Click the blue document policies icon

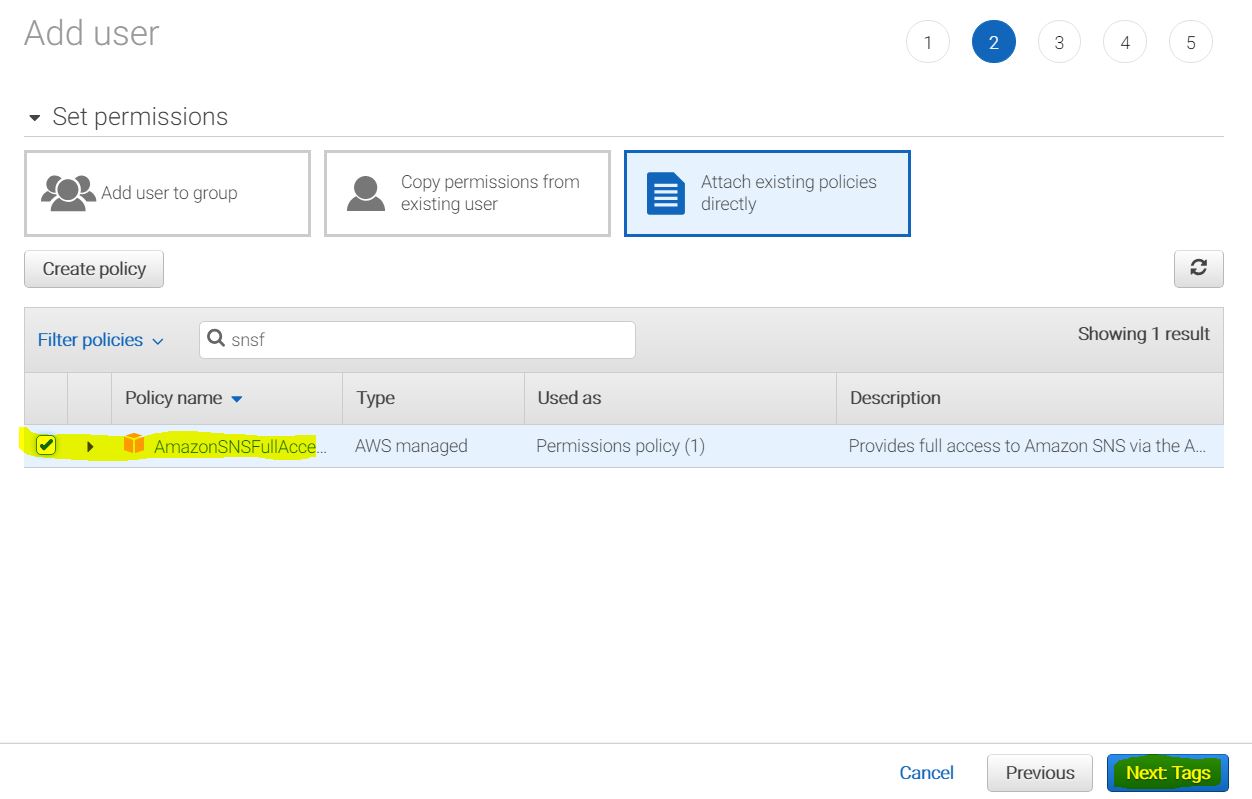point(665,193)
